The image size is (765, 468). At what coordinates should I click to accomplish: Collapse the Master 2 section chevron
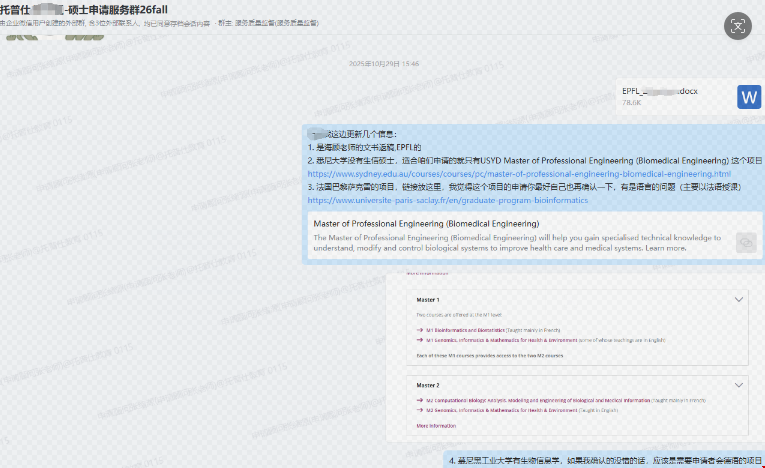coord(739,385)
